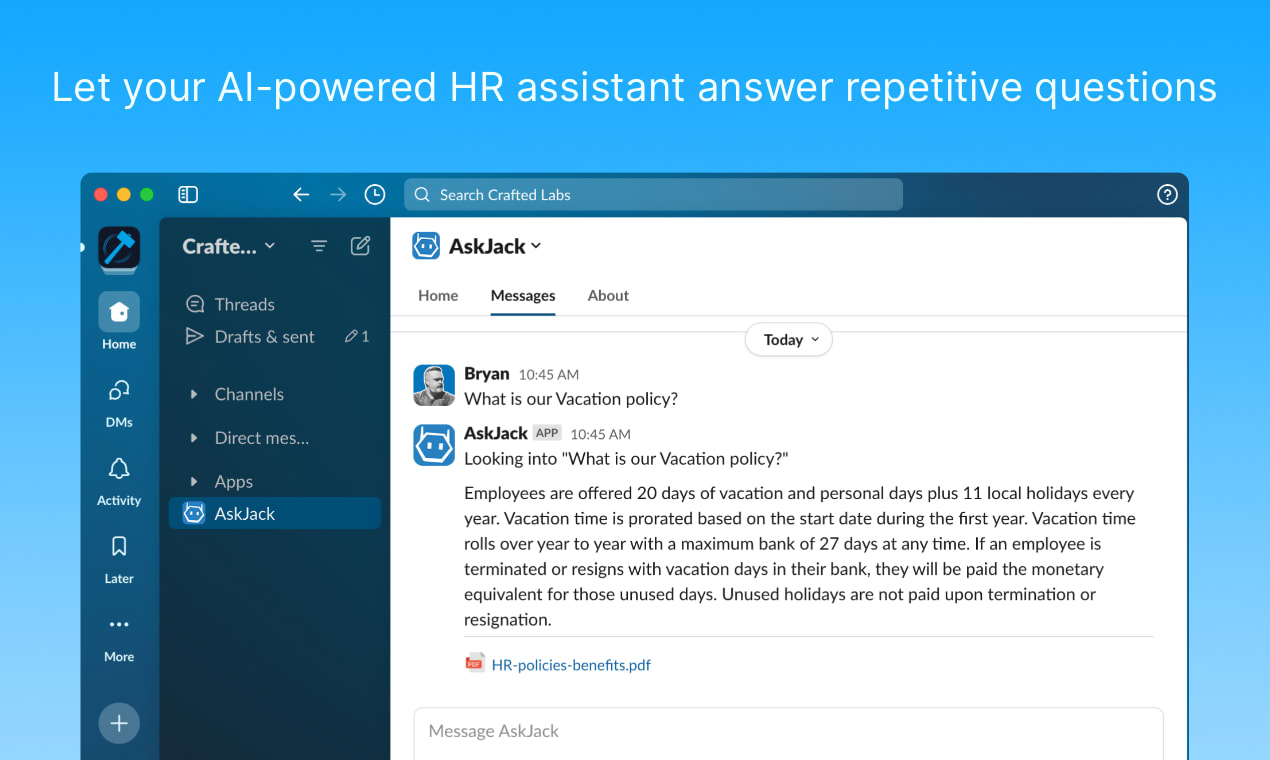Select AskJack in the sidebar

point(275,514)
